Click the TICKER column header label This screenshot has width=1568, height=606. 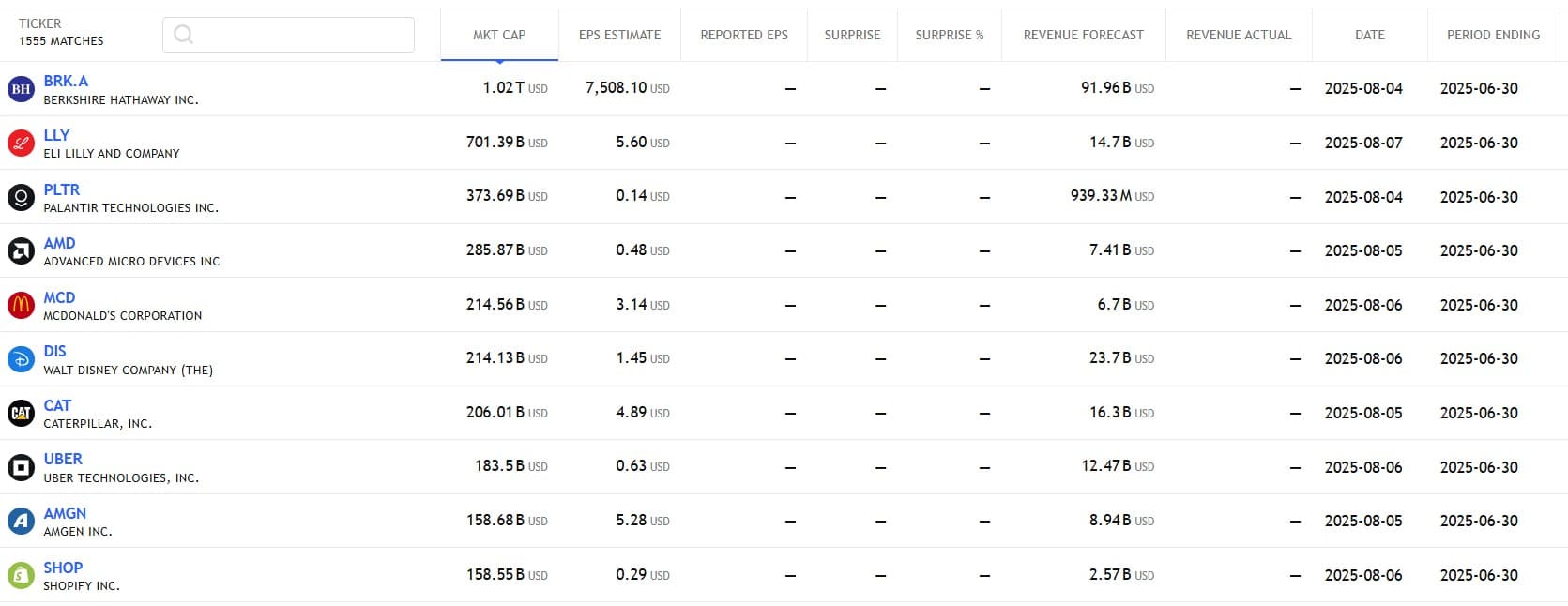coord(40,23)
